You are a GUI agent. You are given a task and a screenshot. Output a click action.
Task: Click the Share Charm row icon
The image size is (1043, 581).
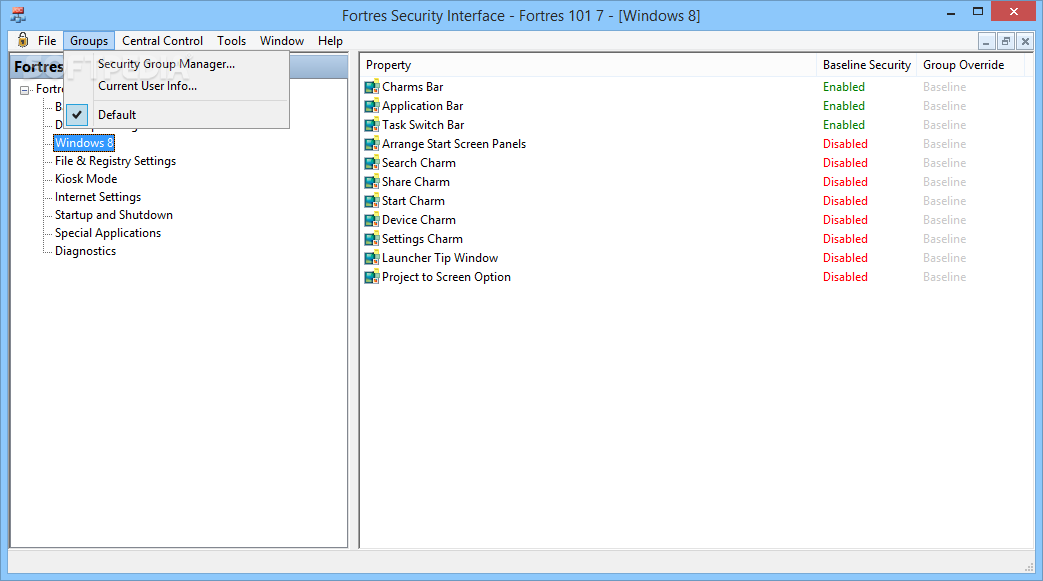point(372,182)
